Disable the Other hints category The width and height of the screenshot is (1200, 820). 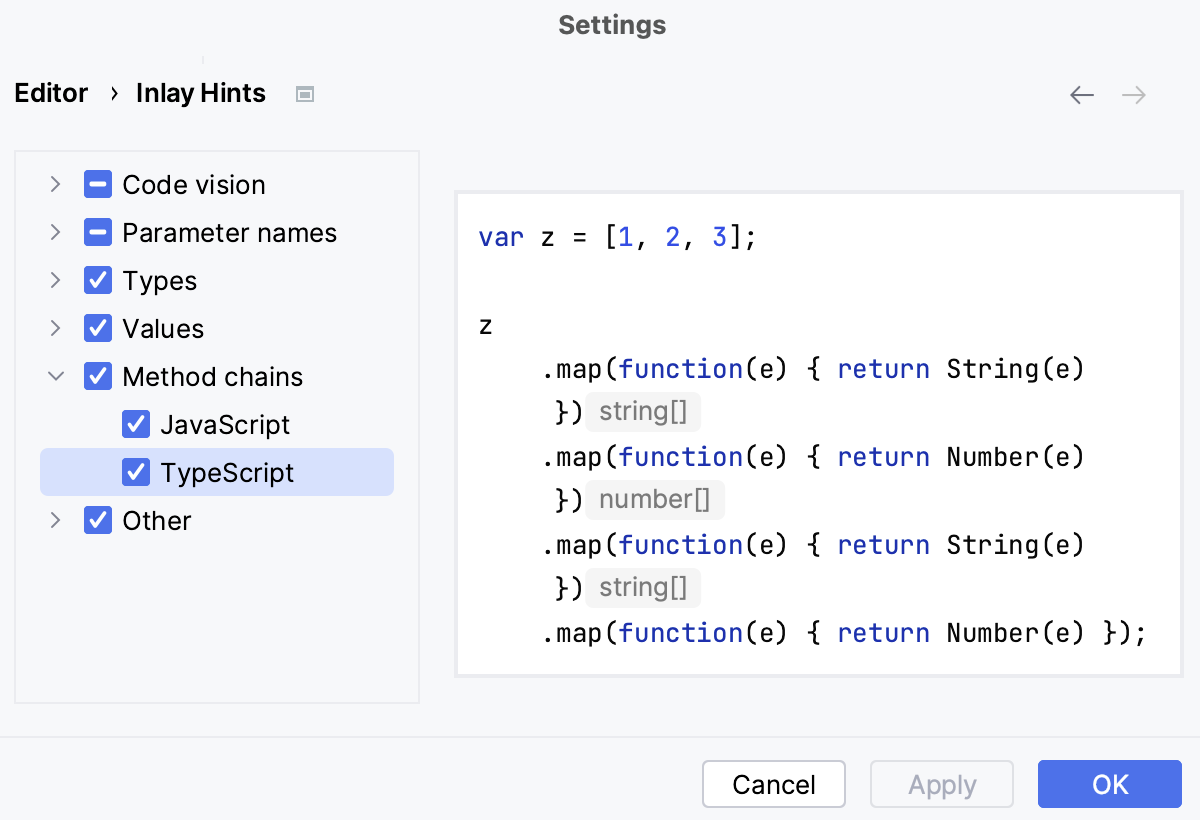pyautogui.click(x=97, y=520)
